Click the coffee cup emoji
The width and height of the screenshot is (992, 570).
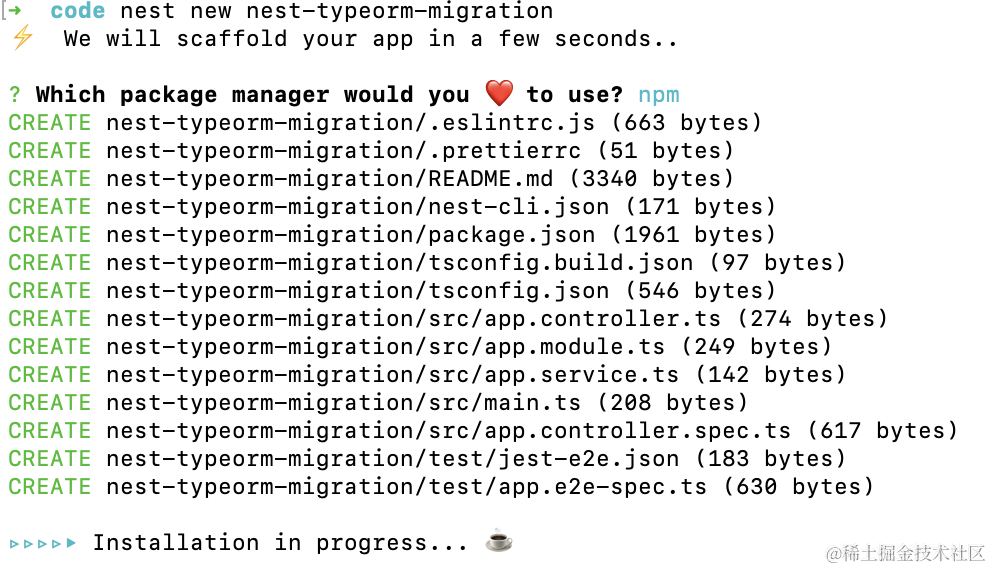click(x=499, y=542)
